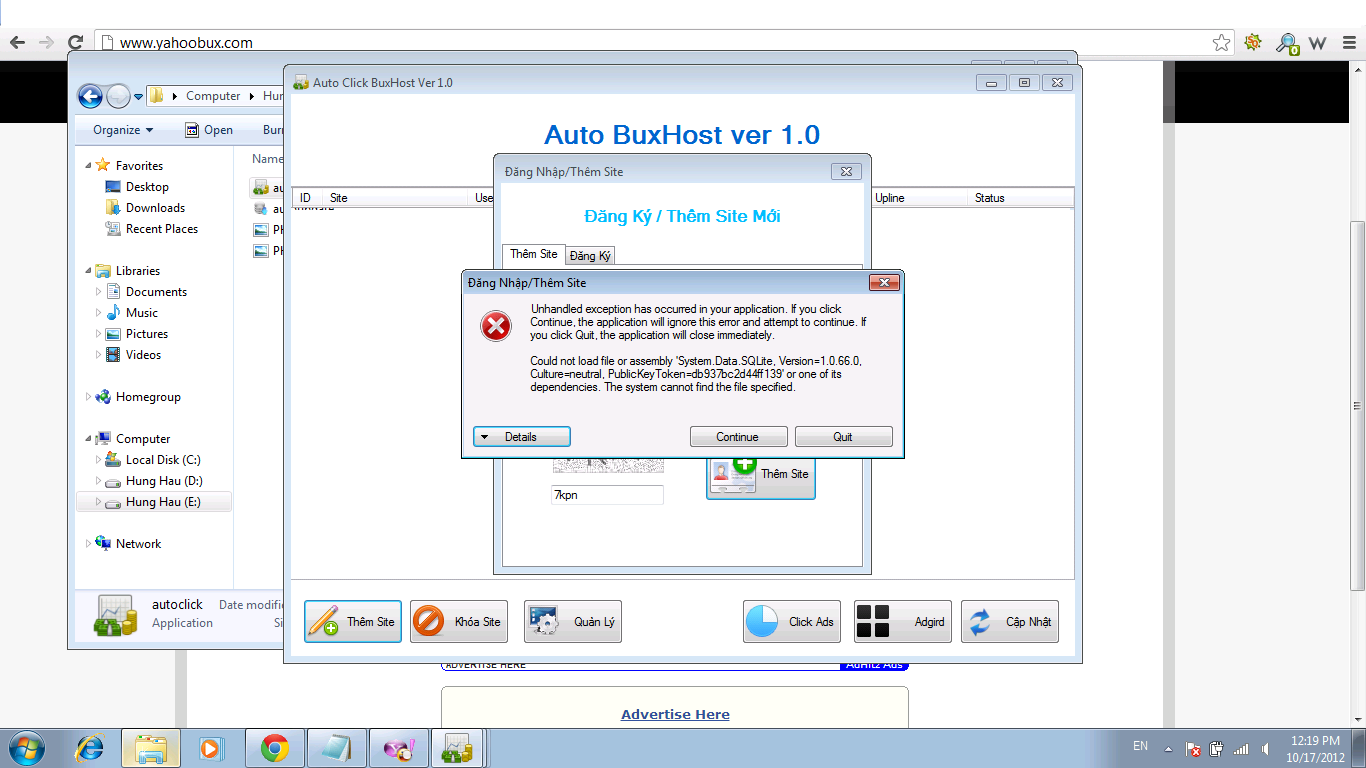Click the magnifier extension icon in Chrome
This screenshot has height=768, width=1366.
[1287, 43]
